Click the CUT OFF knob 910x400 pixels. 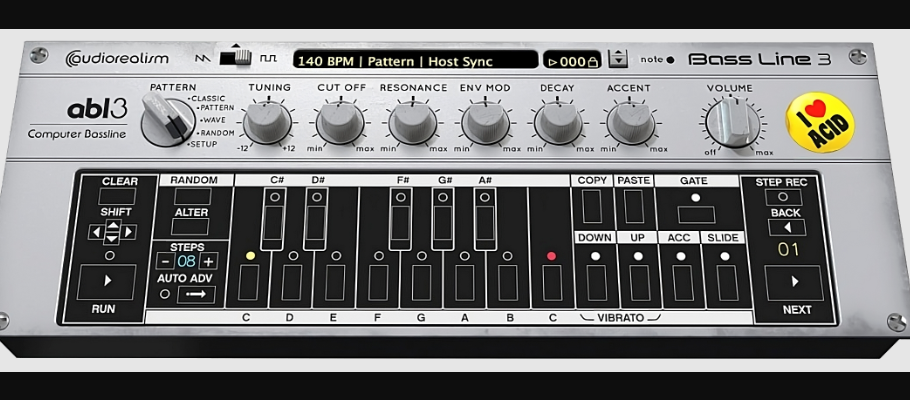click(x=340, y=122)
